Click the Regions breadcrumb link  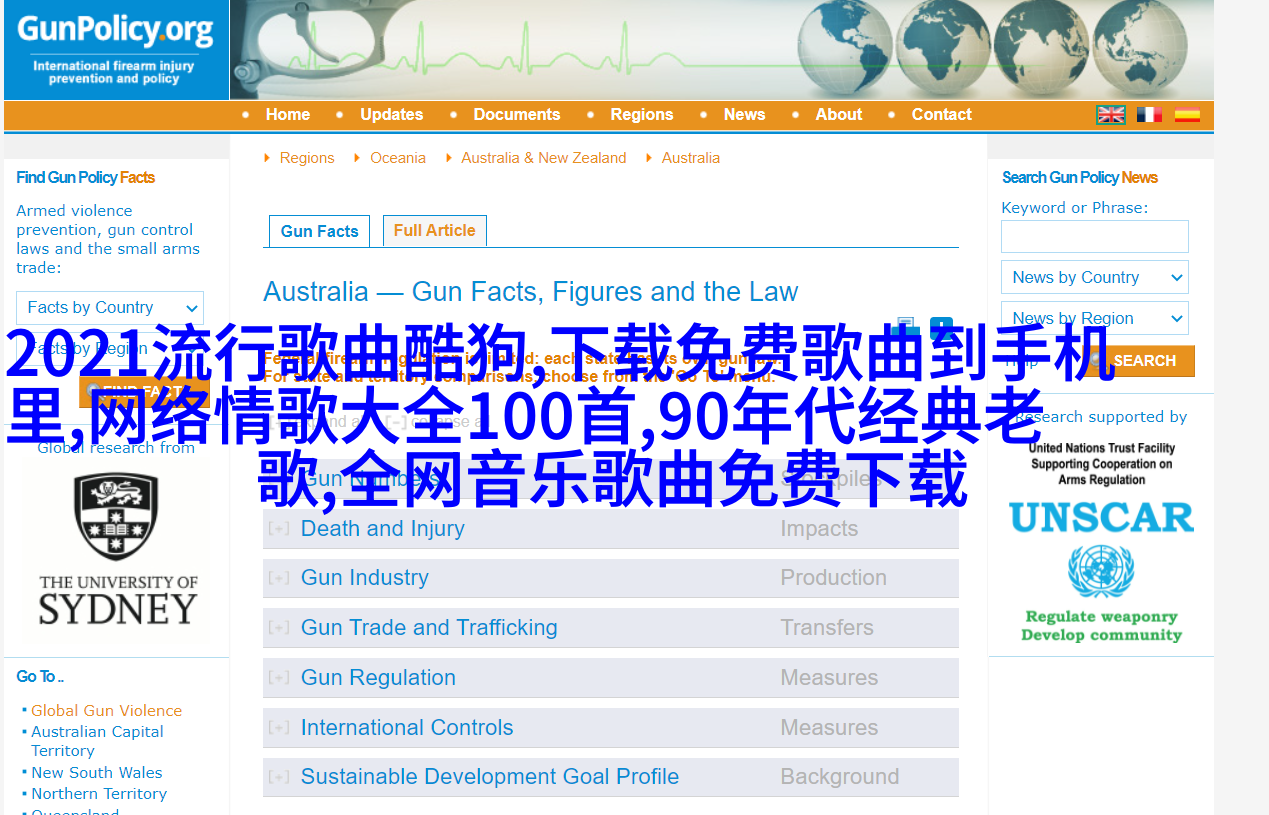307,158
